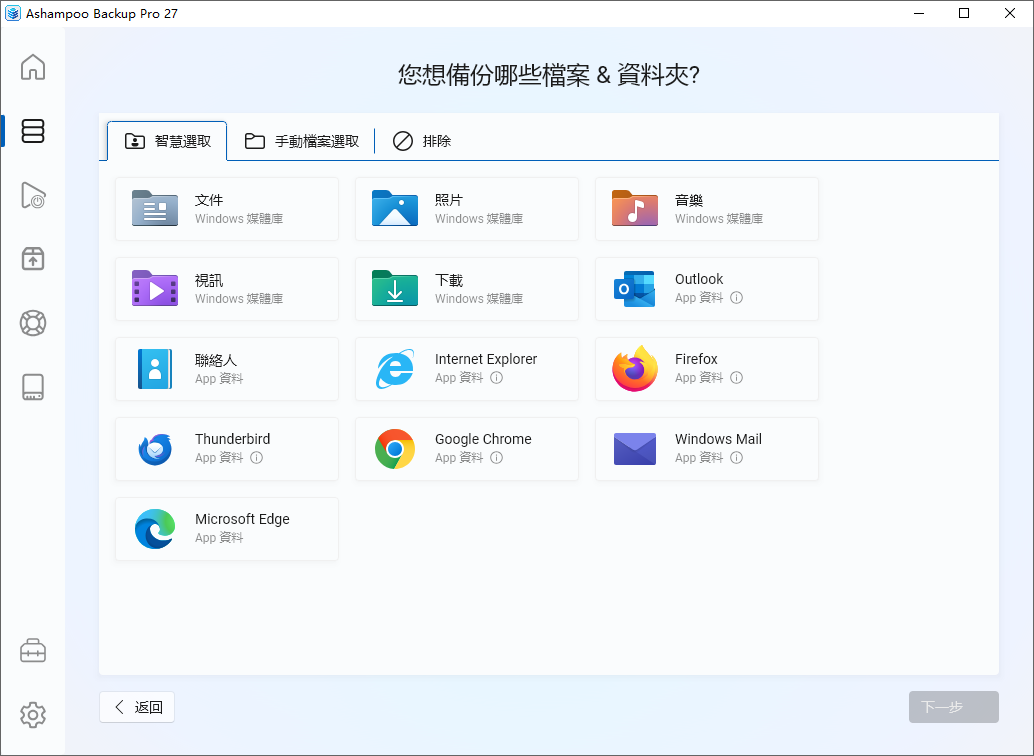Show info for Google Chrome App 資料
This screenshot has height=756, width=1034.
pyautogui.click(x=497, y=457)
